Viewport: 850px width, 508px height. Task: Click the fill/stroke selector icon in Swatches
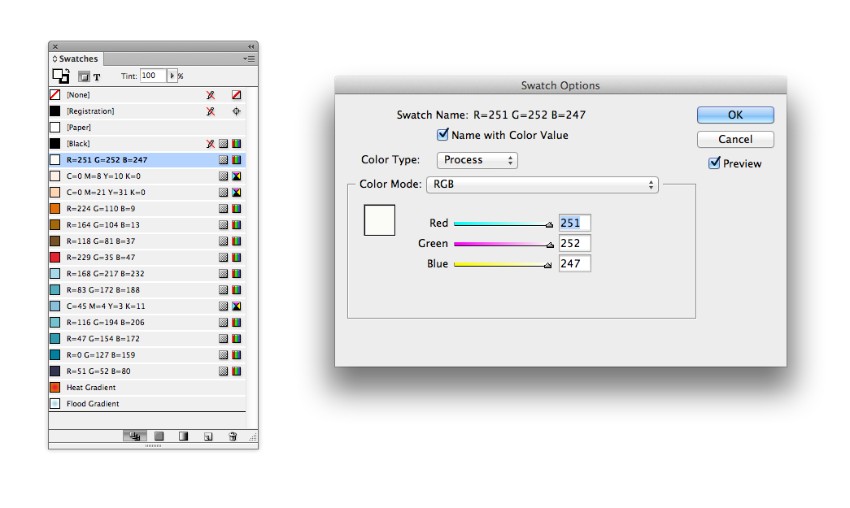click(60, 76)
